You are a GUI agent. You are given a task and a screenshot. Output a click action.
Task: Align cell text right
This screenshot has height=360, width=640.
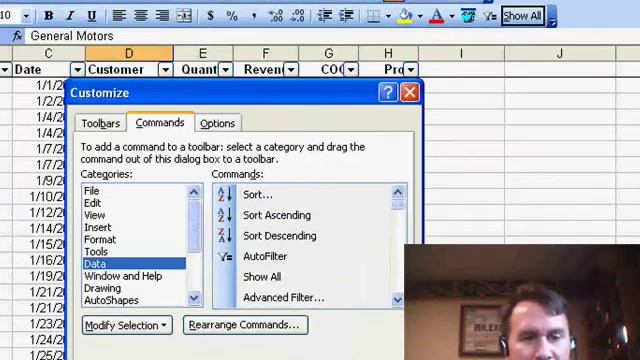coord(162,16)
